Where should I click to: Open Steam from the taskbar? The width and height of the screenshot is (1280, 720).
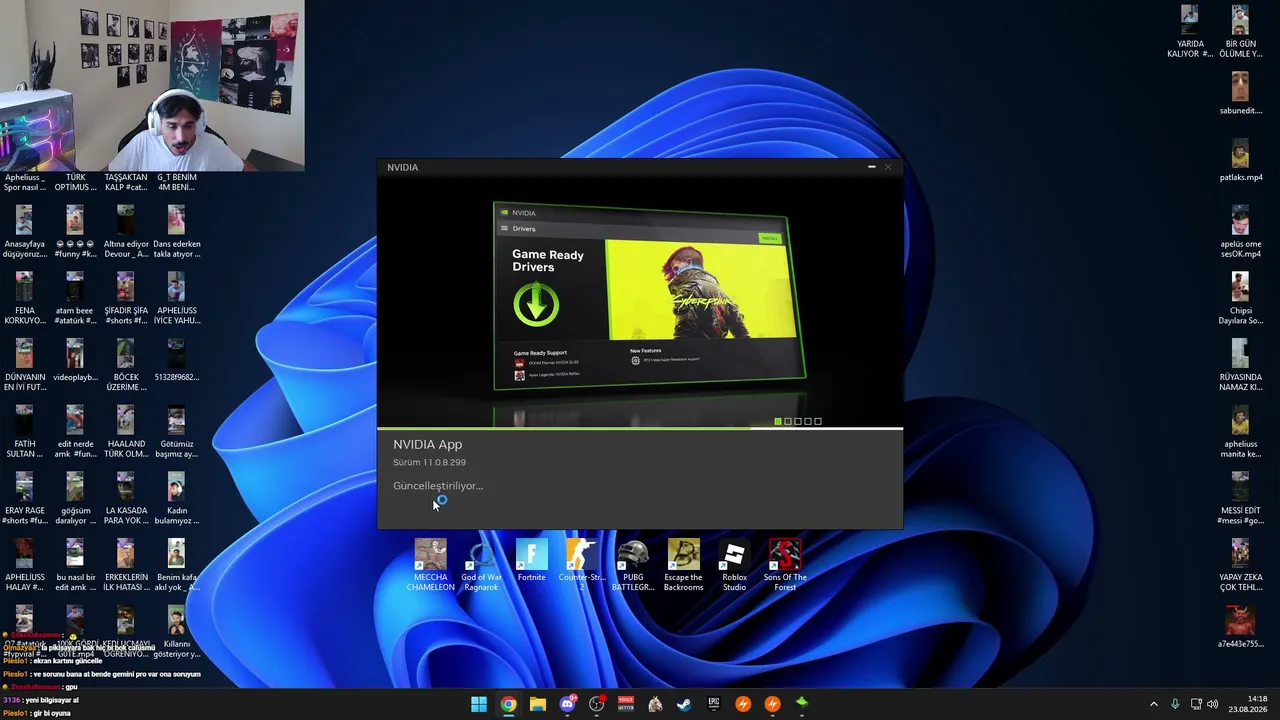pyautogui.click(x=684, y=704)
